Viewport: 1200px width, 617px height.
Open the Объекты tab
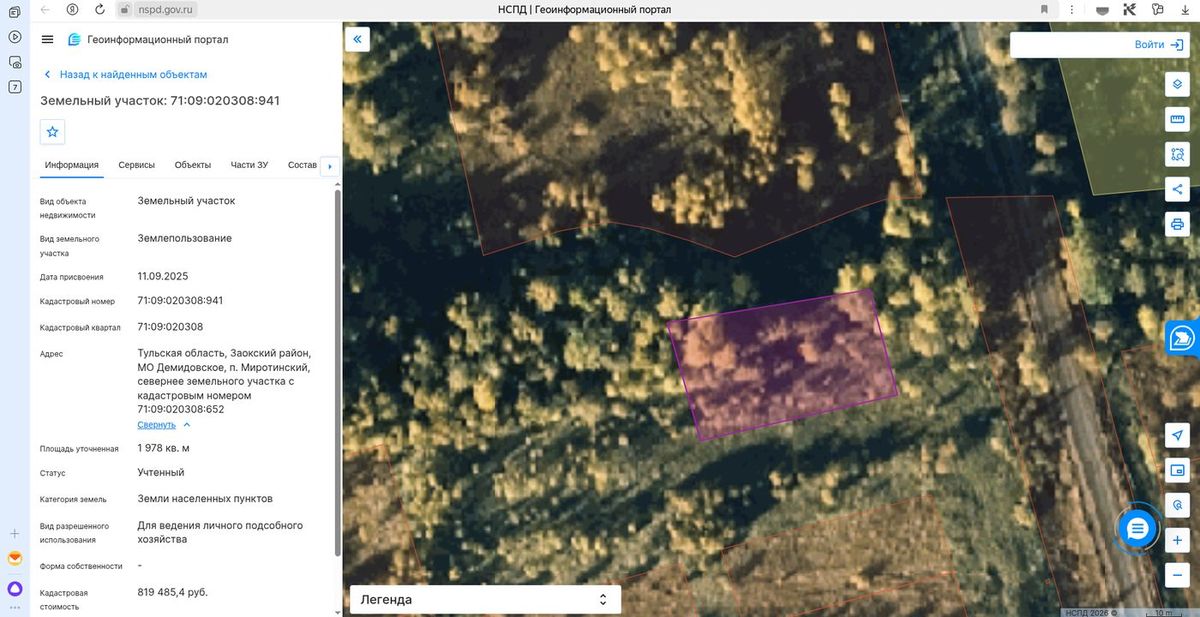(x=192, y=165)
